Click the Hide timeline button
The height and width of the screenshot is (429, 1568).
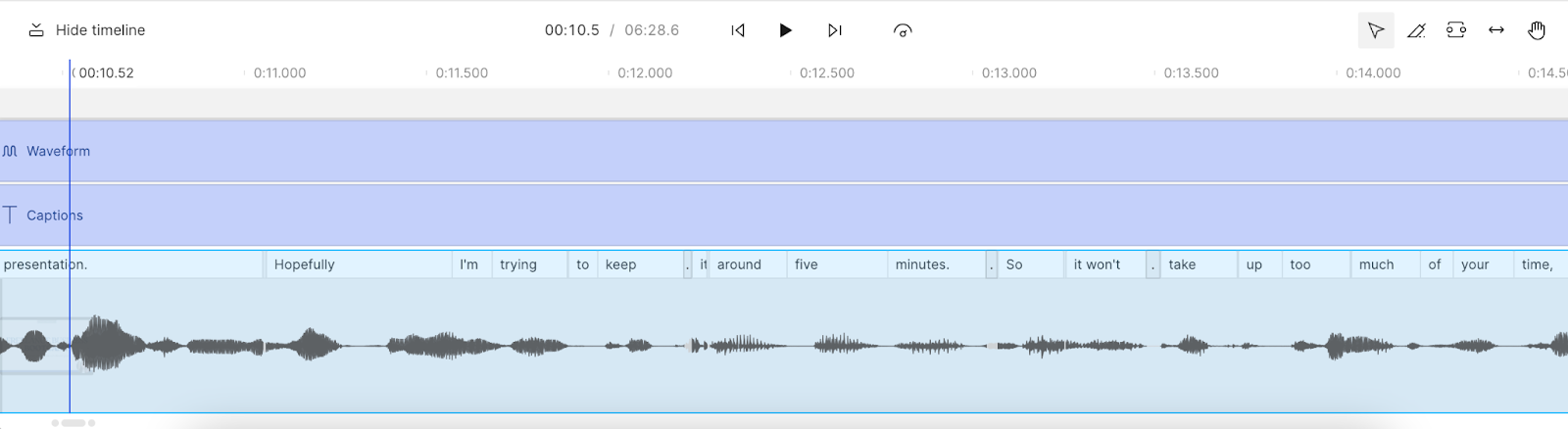point(86,30)
